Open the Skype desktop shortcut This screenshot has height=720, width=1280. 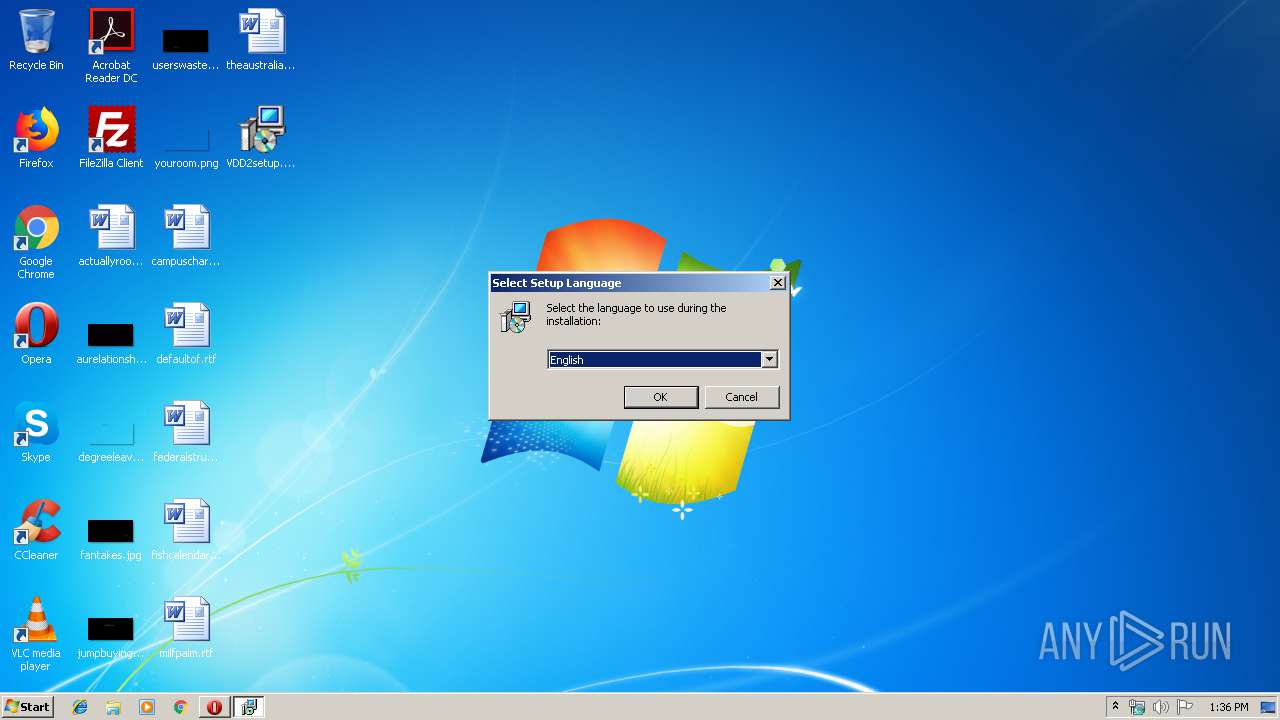[36, 432]
